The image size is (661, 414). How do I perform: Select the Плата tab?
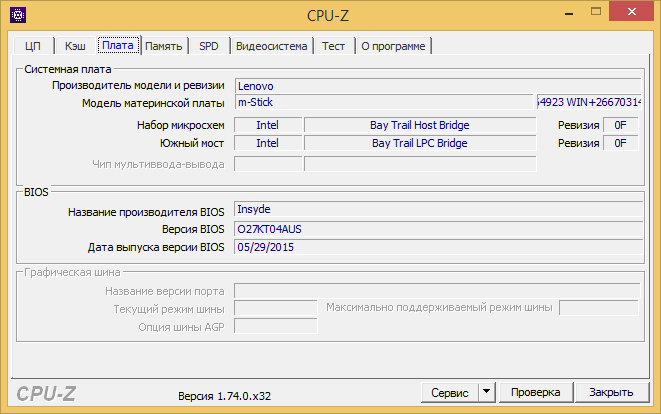pyautogui.click(x=118, y=45)
